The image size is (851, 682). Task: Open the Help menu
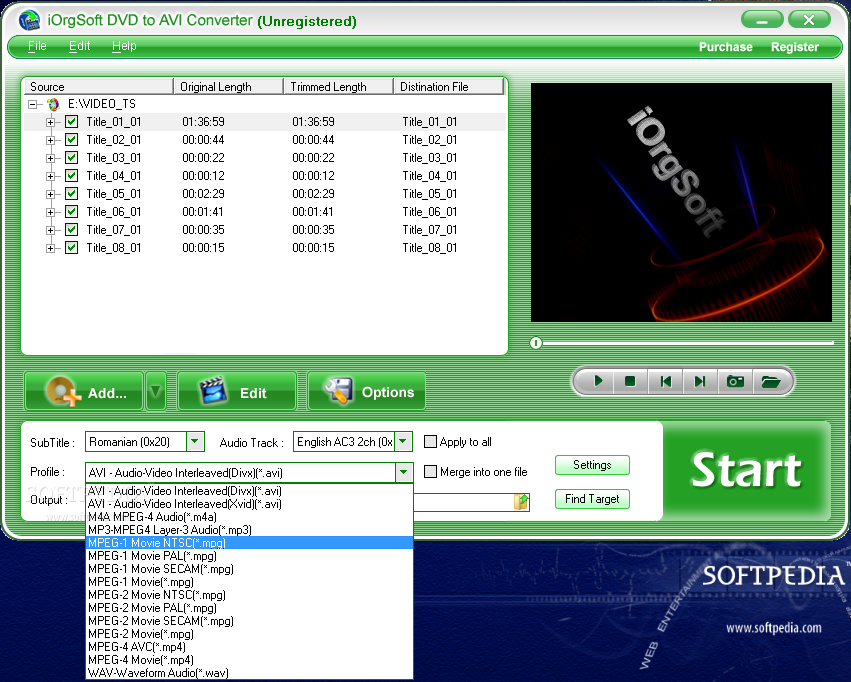(x=124, y=46)
